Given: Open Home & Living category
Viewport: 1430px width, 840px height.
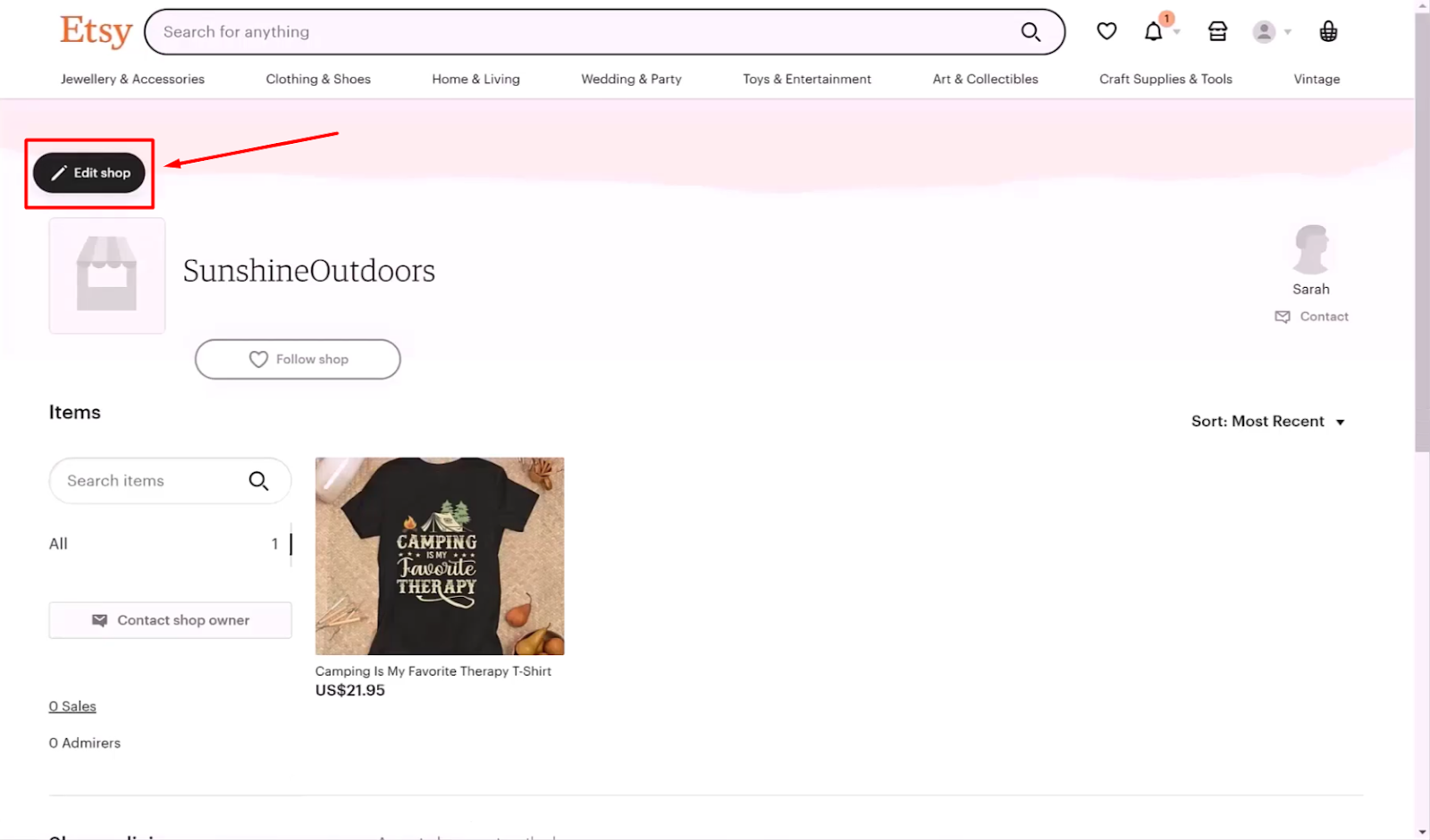Looking at the screenshot, I should pos(475,79).
